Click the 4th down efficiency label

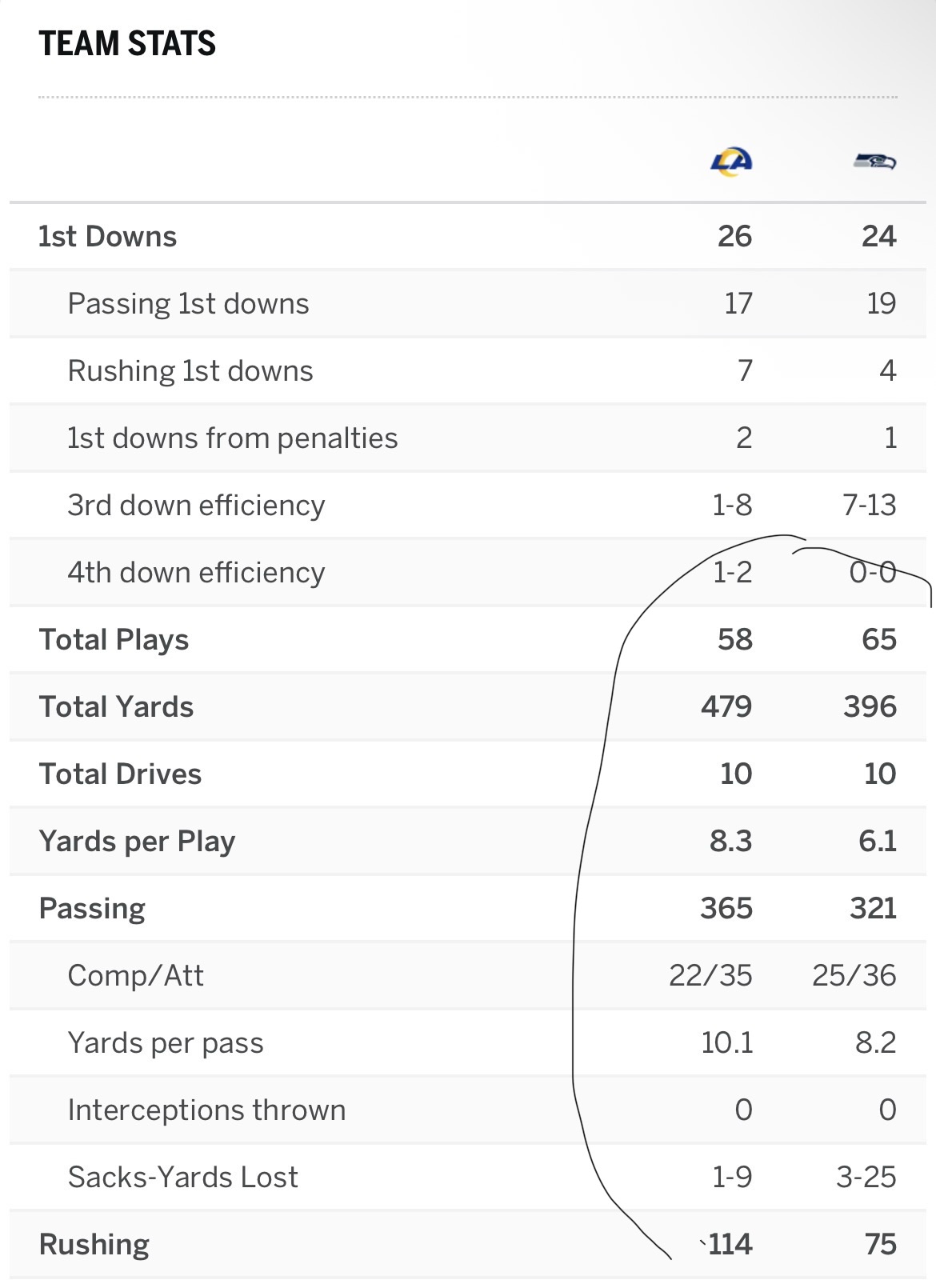point(196,573)
